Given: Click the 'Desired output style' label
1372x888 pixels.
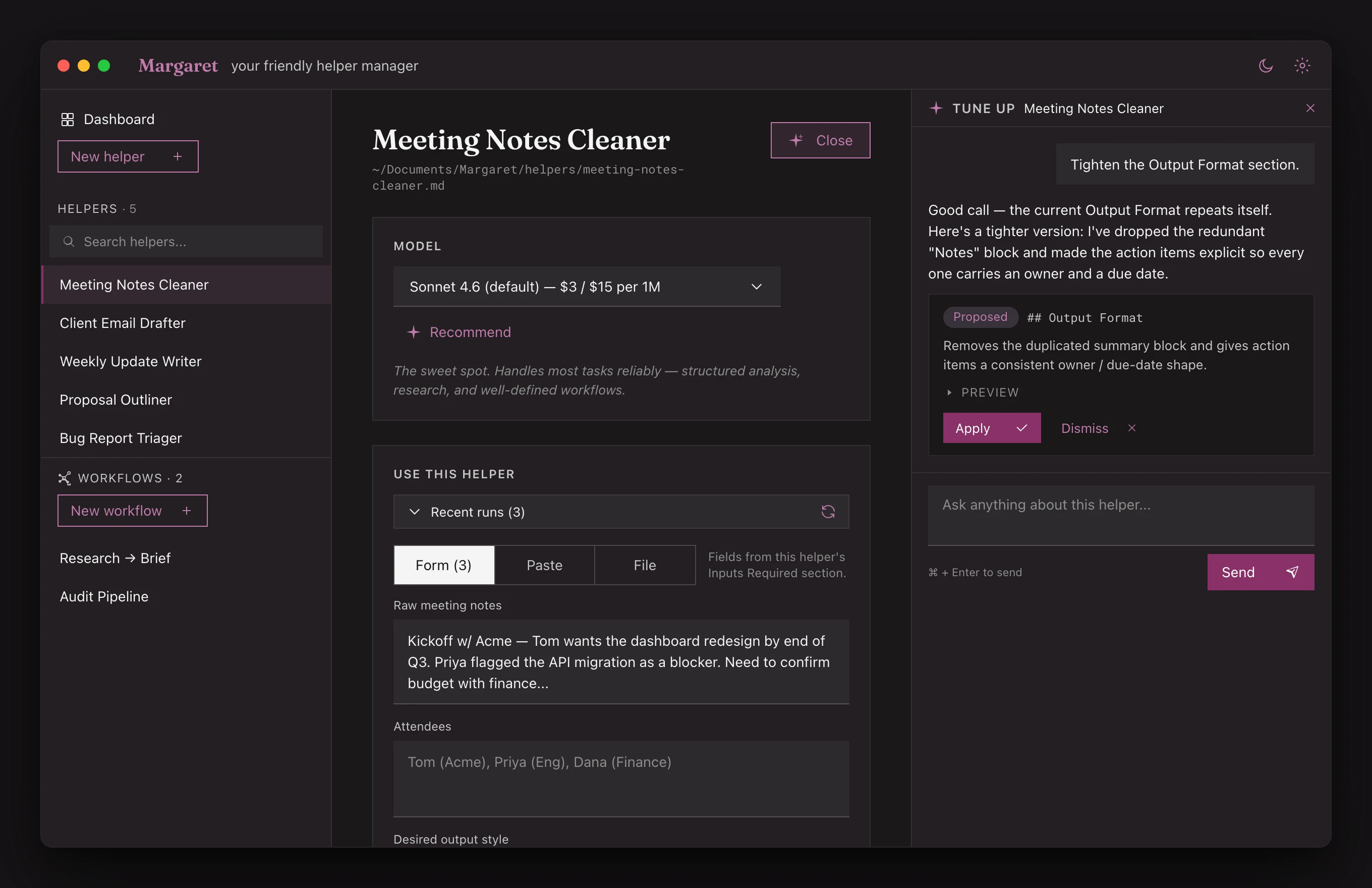Looking at the screenshot, I should [x=451, y=839].
